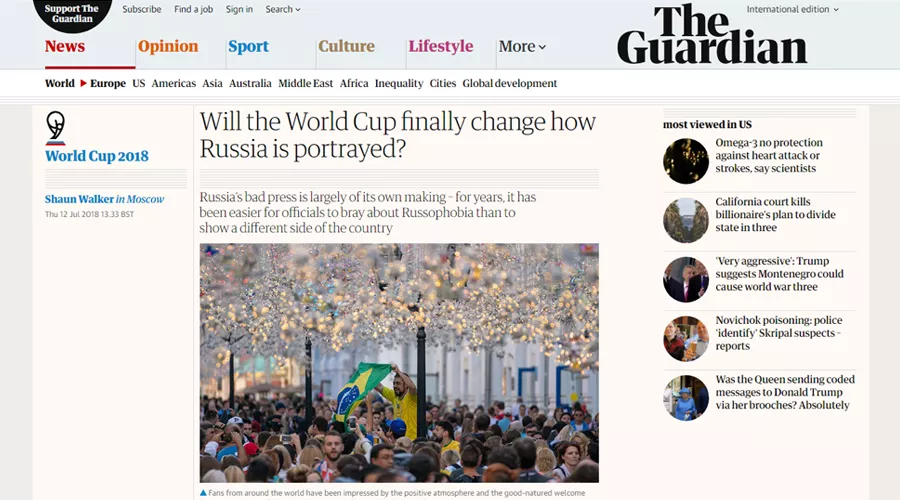
Task: Expand the More navigation menu
Action: tap(522, 46)
